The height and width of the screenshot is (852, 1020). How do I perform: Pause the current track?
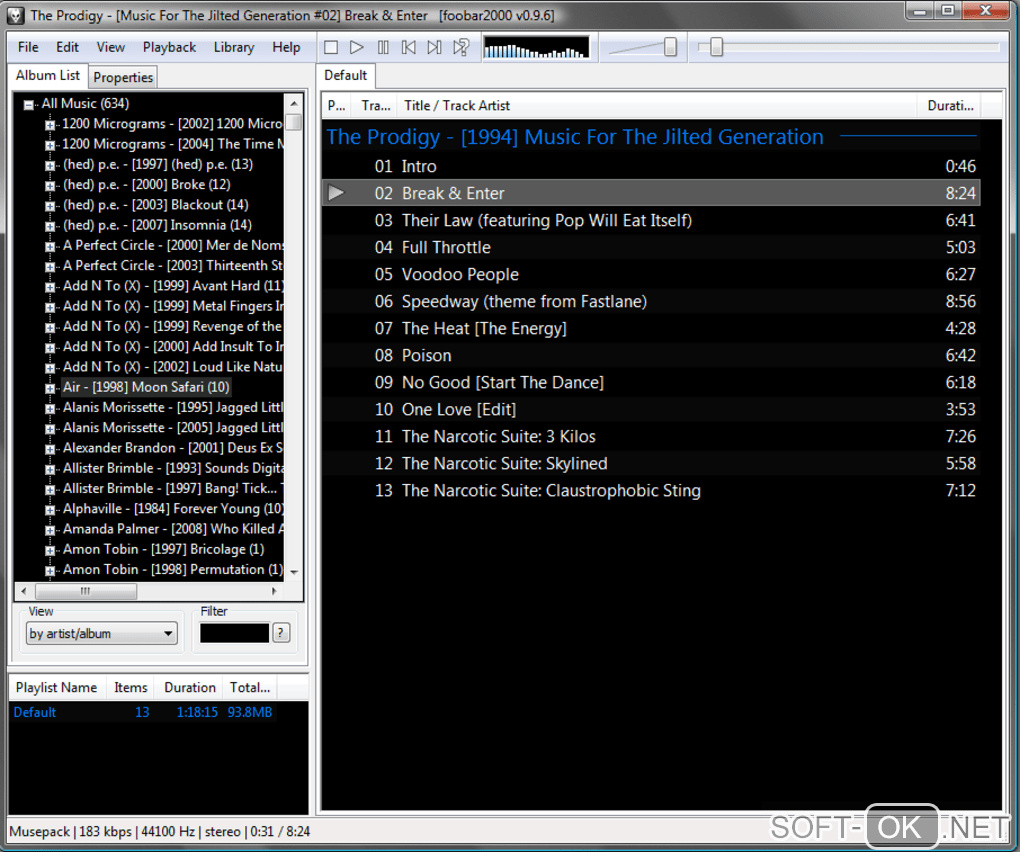coord(383,47)
